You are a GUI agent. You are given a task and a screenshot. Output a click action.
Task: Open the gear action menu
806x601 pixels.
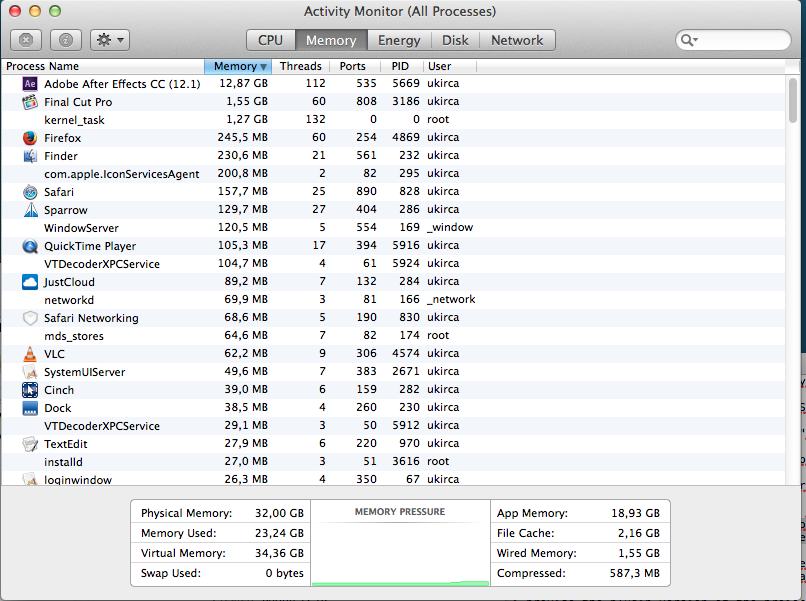110,40
